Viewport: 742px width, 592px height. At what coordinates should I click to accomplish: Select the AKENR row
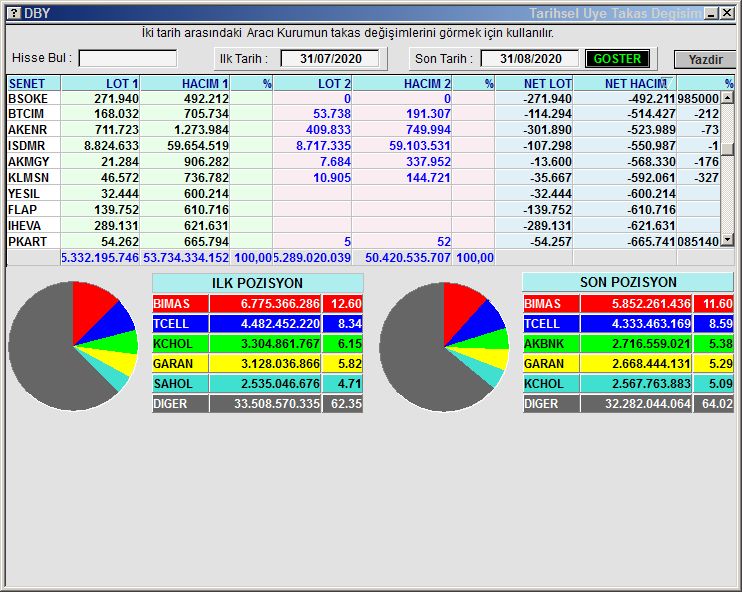363,129
